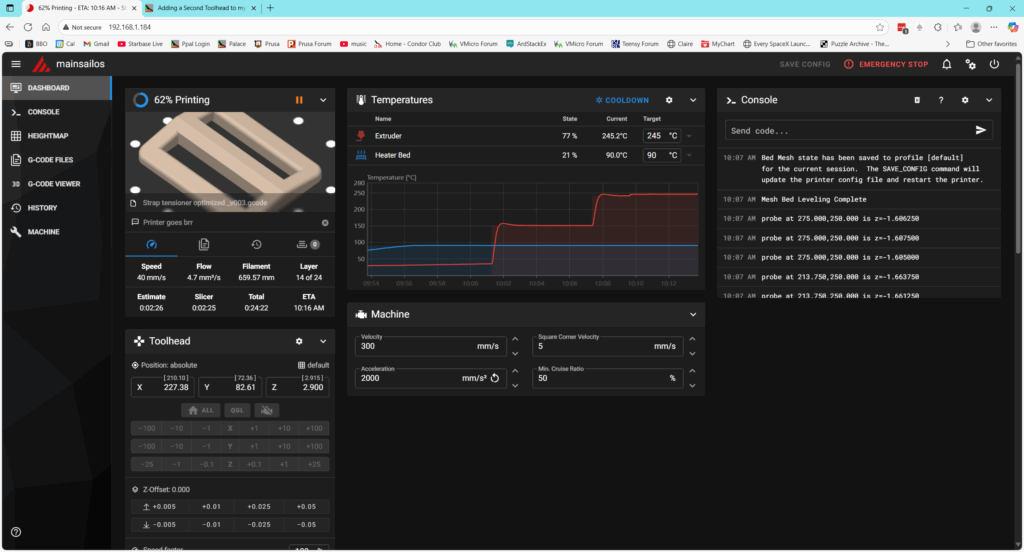Toggle the hamburger sidebar menu
The height and width of the screenshot is (552, 1024).
pyautogui.click(x=15, y=64)
